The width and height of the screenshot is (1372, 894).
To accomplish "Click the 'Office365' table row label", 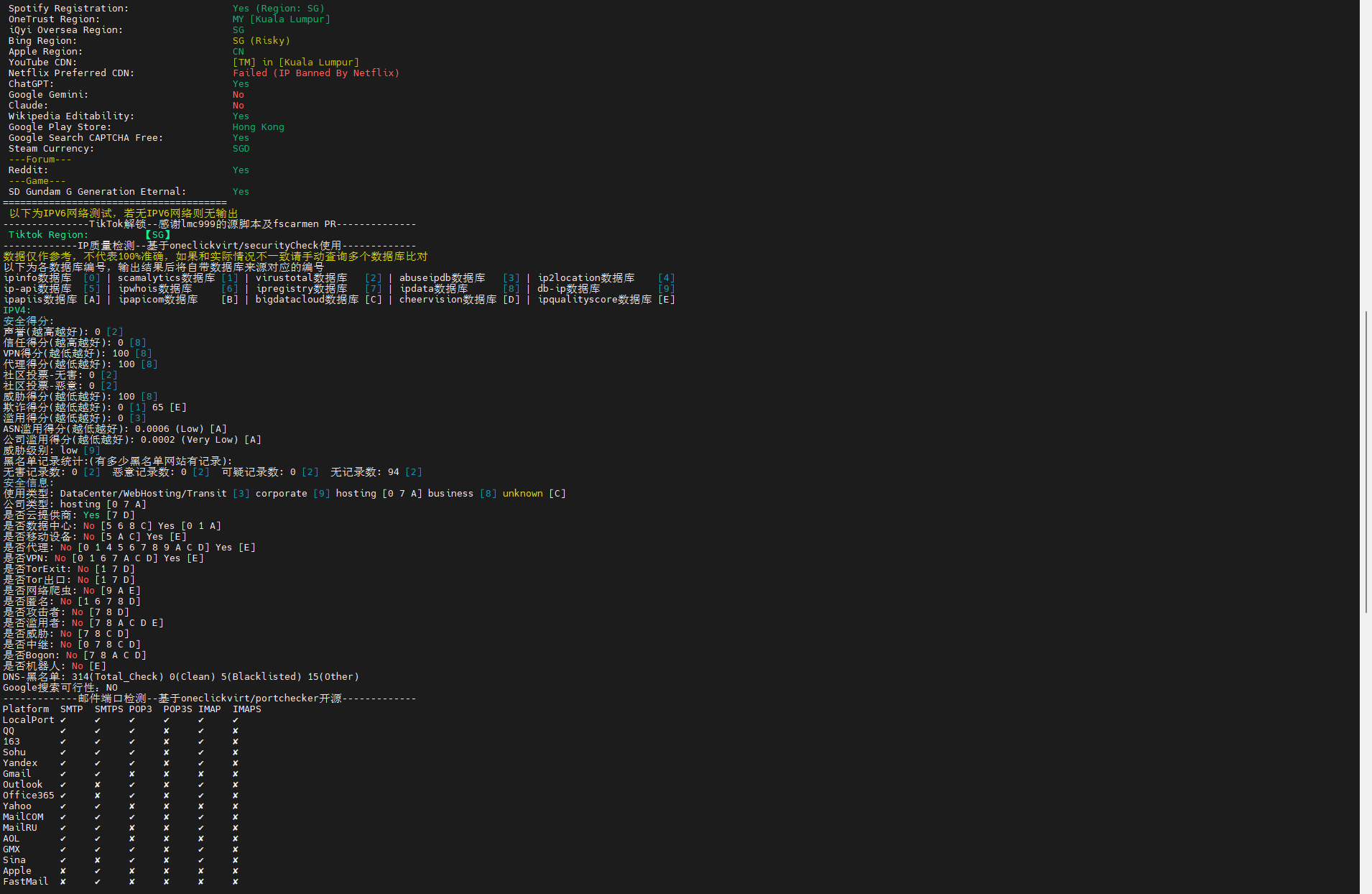I will pos(29,796).
